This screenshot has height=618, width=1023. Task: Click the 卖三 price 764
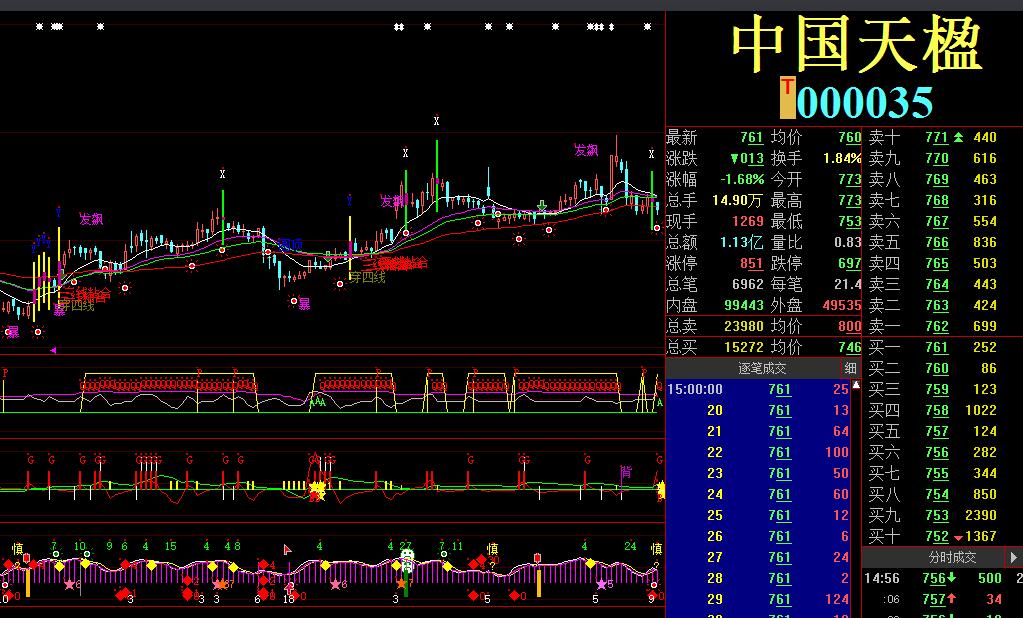coord(937,284)
